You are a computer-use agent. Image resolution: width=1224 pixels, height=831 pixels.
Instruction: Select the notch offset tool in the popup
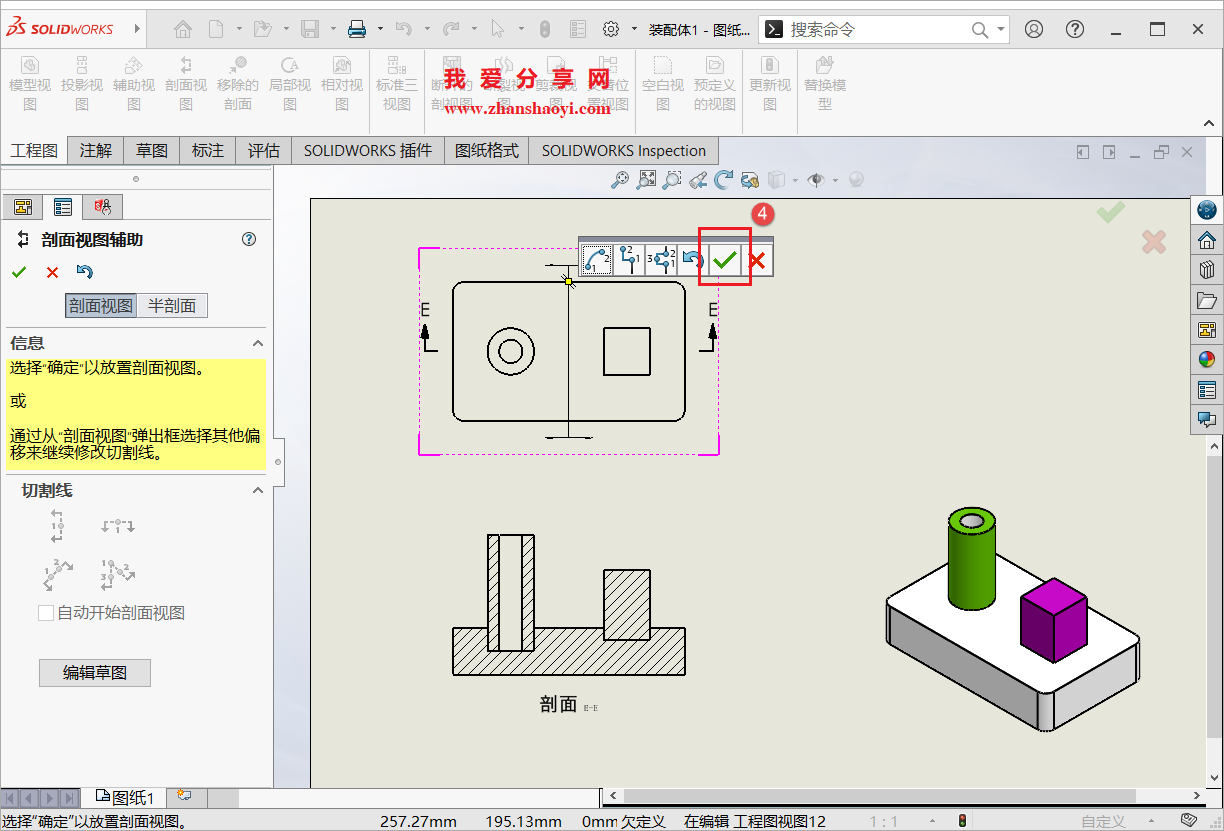pos(661,260)
